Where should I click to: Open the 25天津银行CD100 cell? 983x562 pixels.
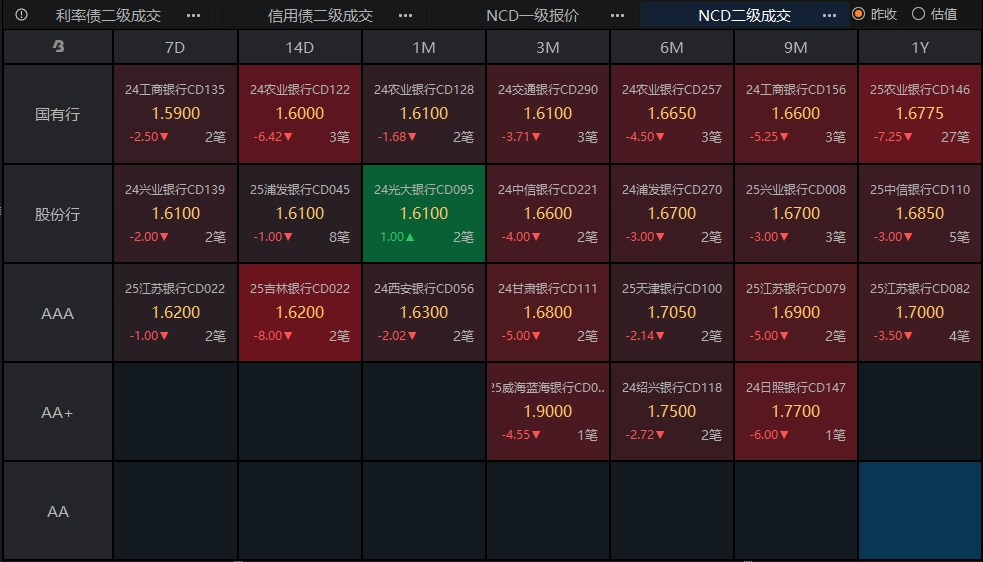point(672,313)
